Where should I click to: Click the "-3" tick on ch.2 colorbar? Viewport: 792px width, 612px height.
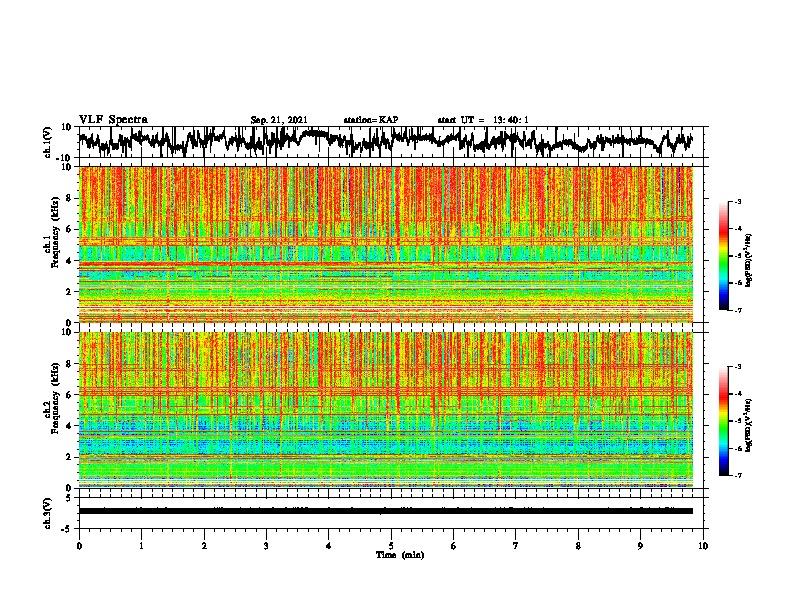coord(737,367)
